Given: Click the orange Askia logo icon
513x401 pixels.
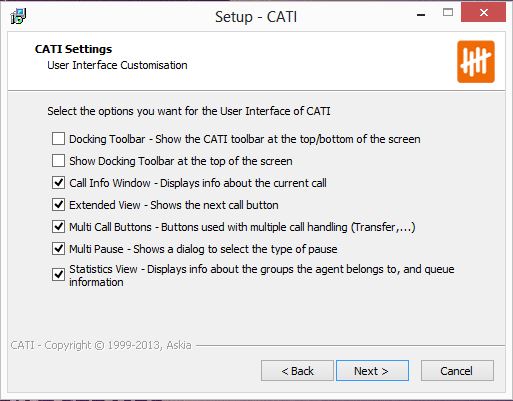Looking at the screenshot, I should [476, 62].
